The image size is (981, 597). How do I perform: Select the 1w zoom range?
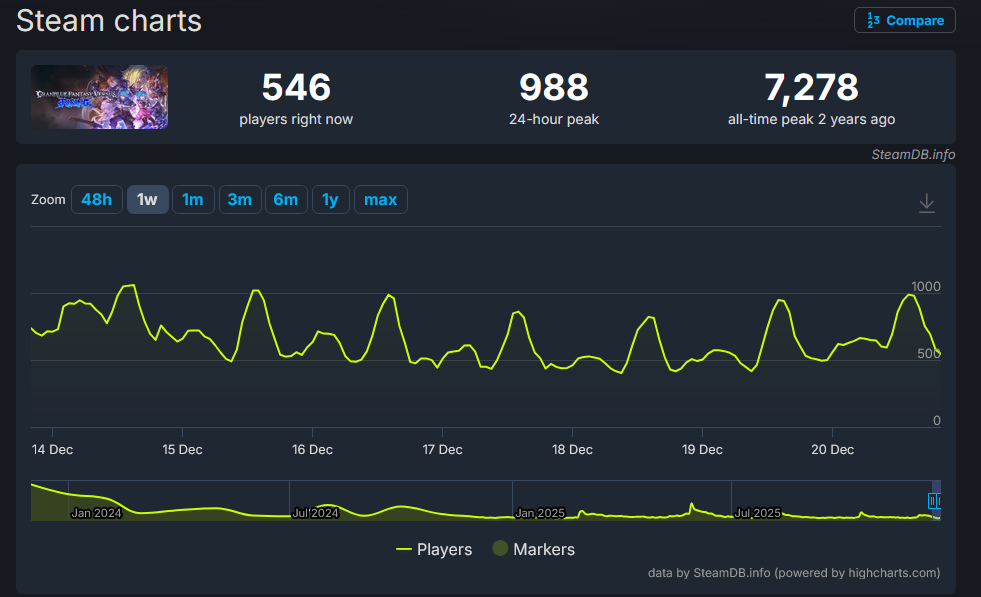[148, 200]
